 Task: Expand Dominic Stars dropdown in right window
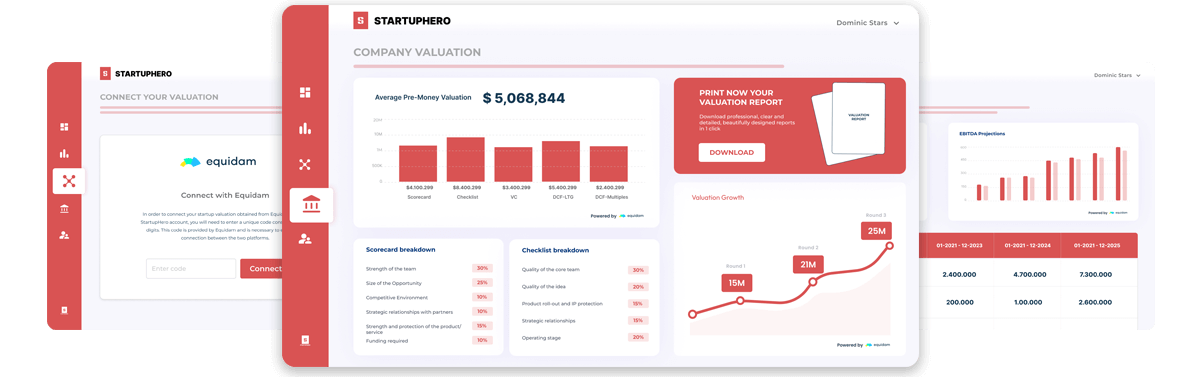tap(1117, 75)
